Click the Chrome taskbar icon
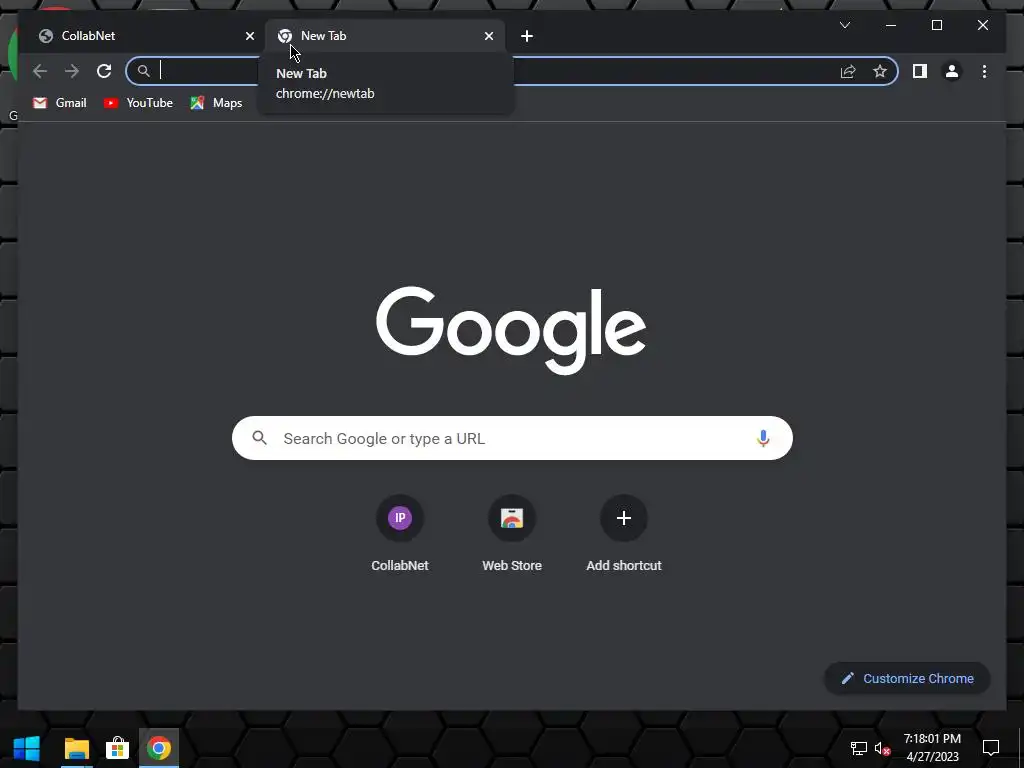Screen dimensions: 1024x768 [x=159, y=748]
